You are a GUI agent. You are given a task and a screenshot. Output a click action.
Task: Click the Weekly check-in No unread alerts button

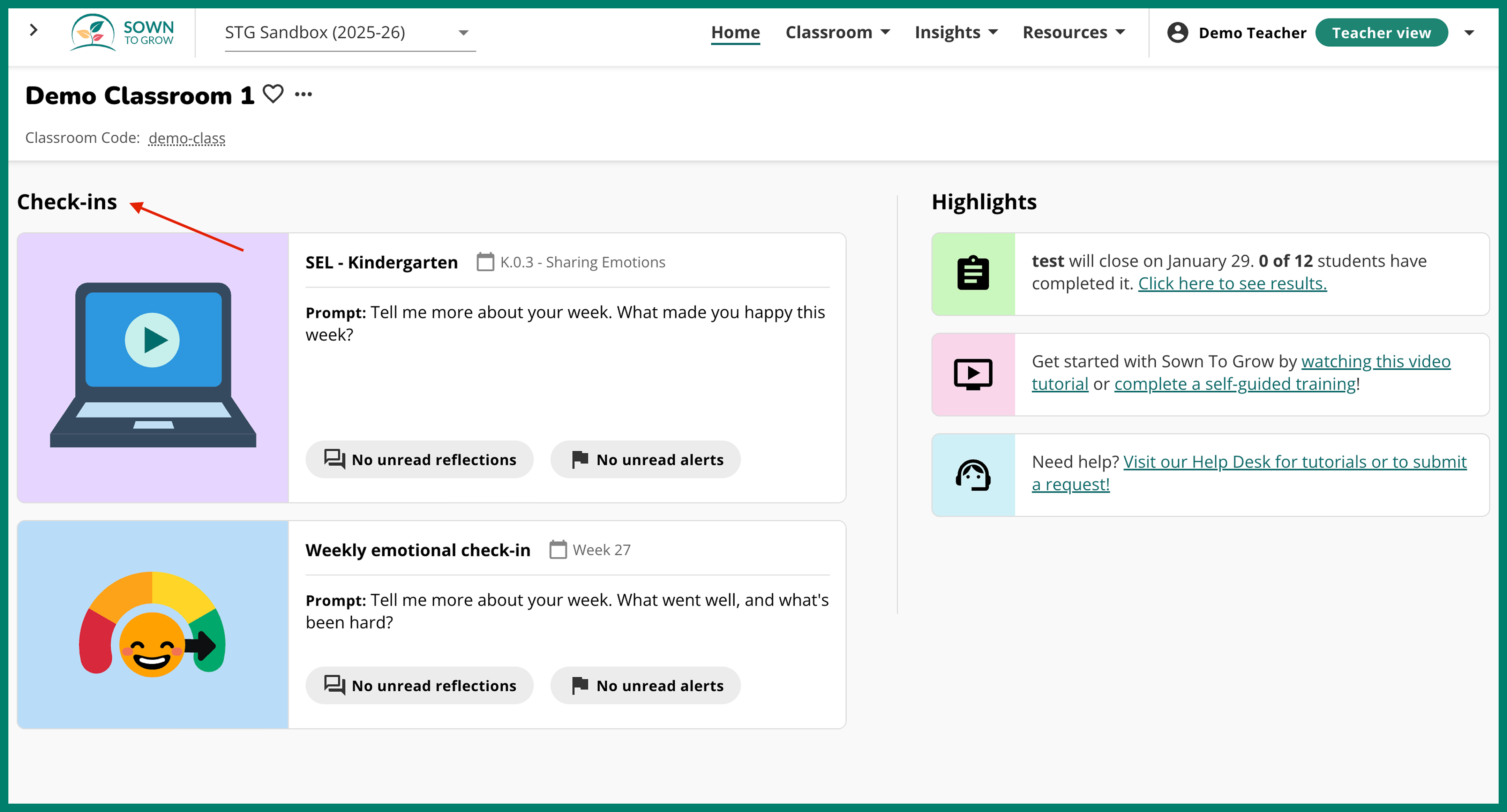tap(645, 686)
